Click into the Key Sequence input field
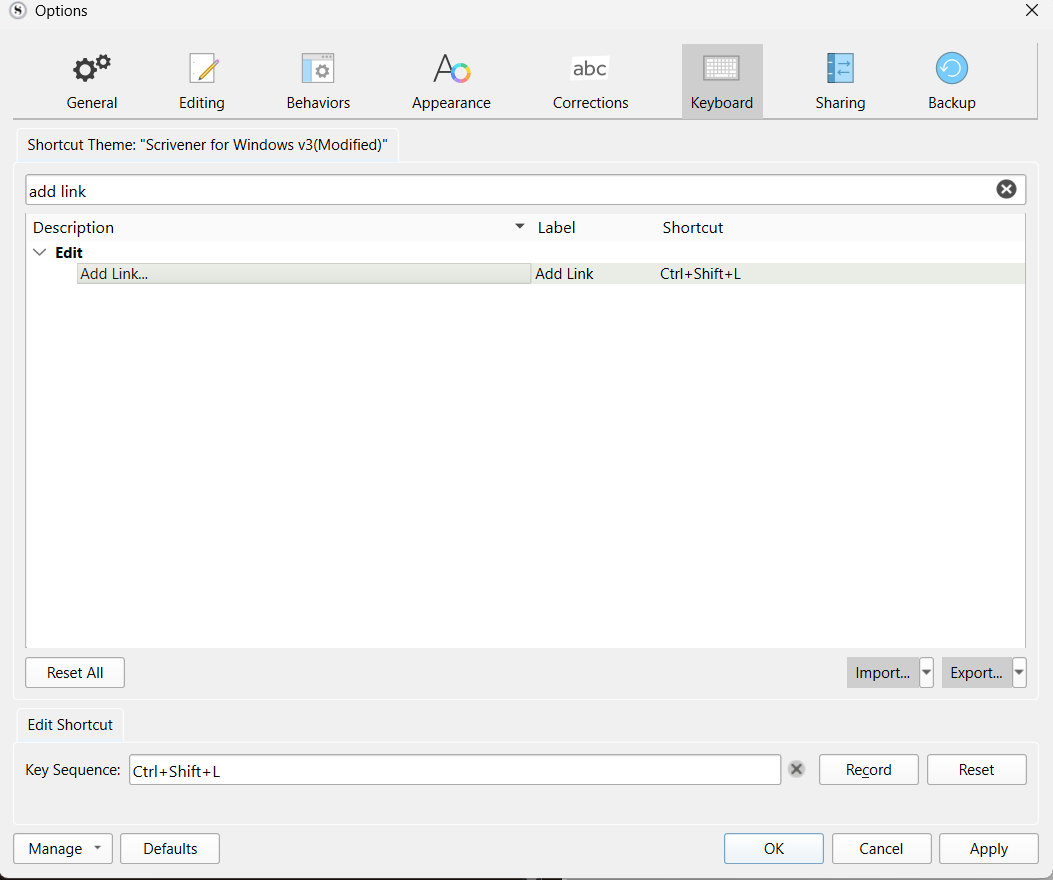 tap(455, 770)
